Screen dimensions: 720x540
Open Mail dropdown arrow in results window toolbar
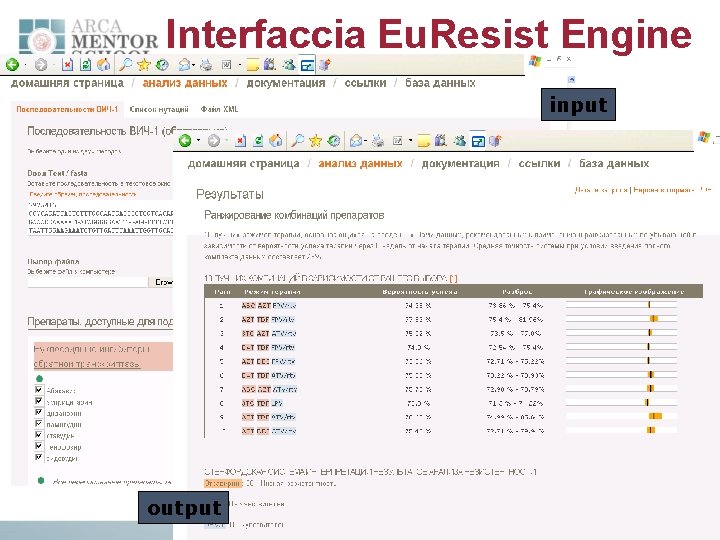(x=365, y=141)
